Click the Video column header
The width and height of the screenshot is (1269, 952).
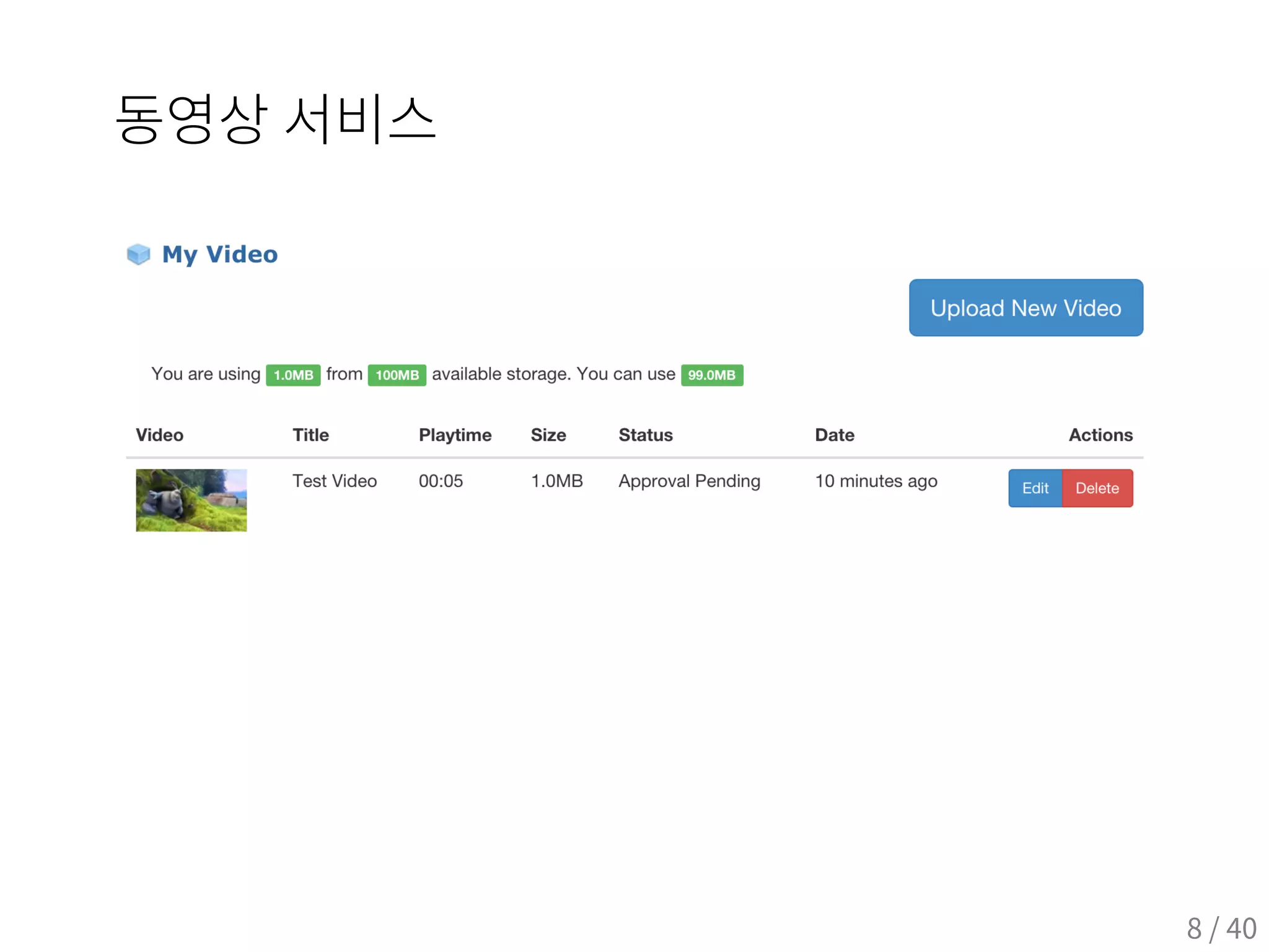click(160, 435)
